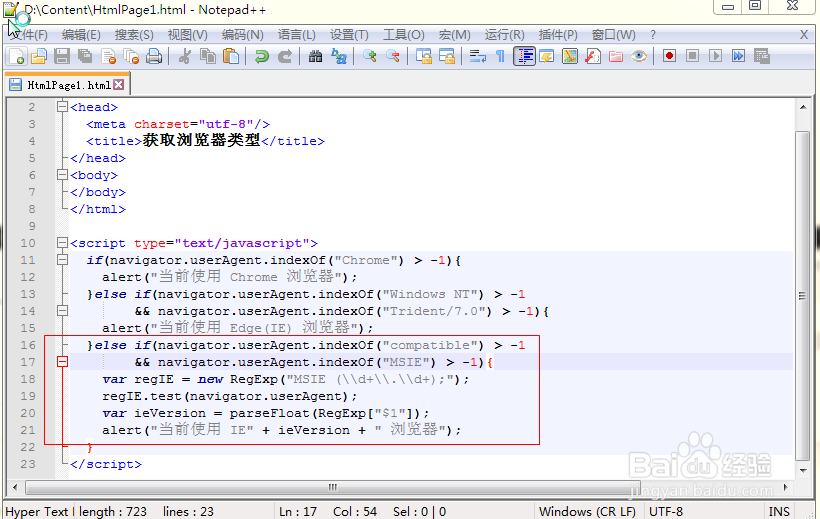Open the 设置(T) menu

pos(349,35)
